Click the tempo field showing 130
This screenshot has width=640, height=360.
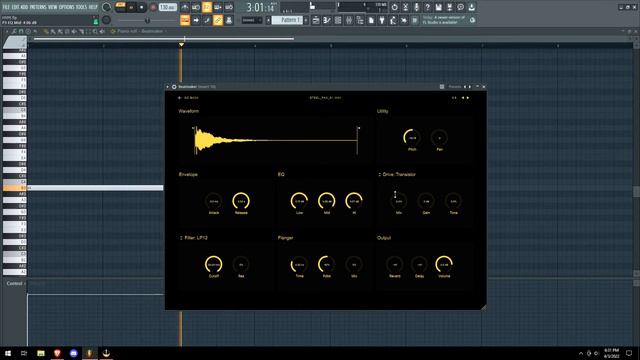click(x=167, y=7)
